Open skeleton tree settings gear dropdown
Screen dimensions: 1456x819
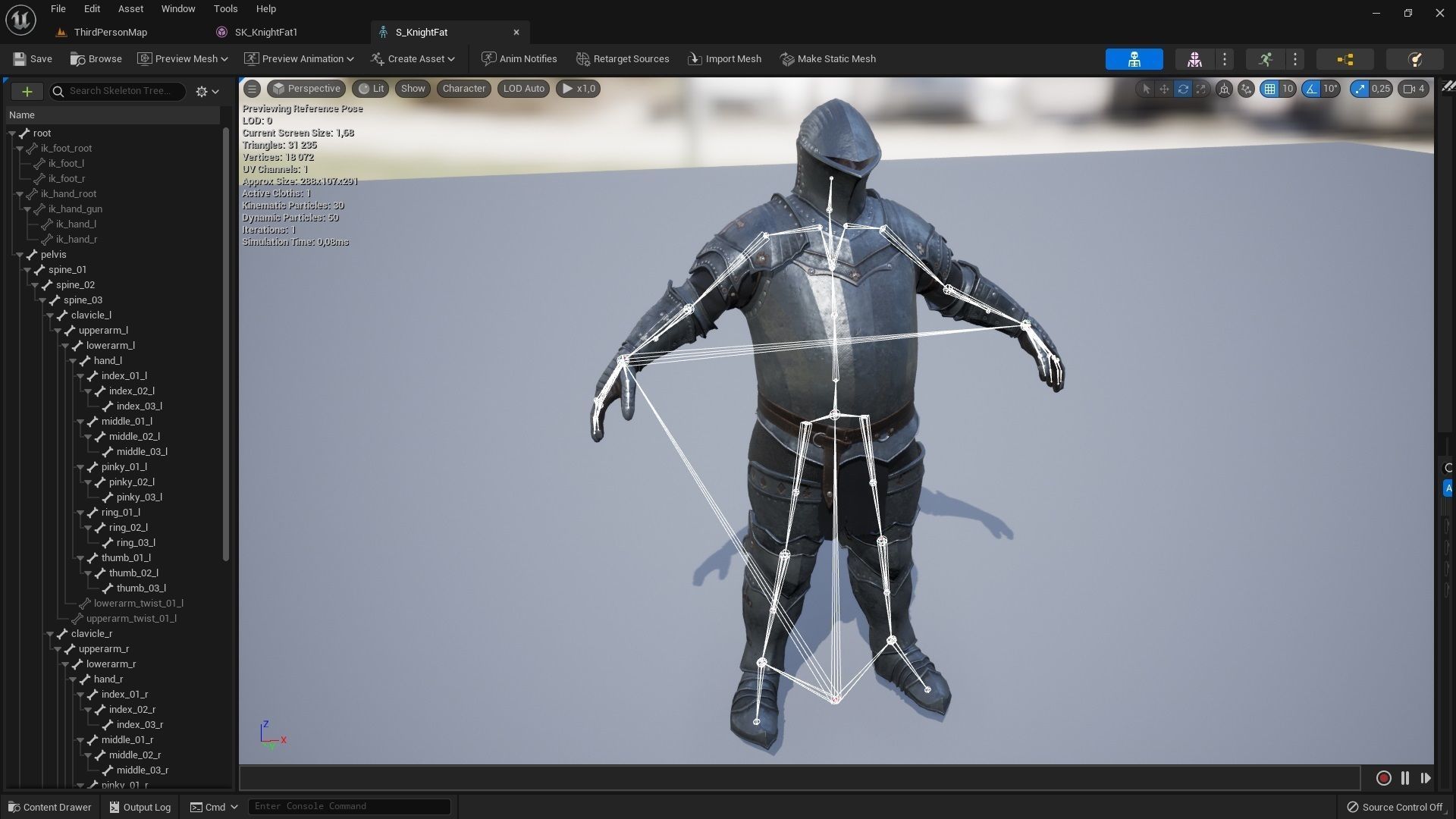click(x=207, y=91)
